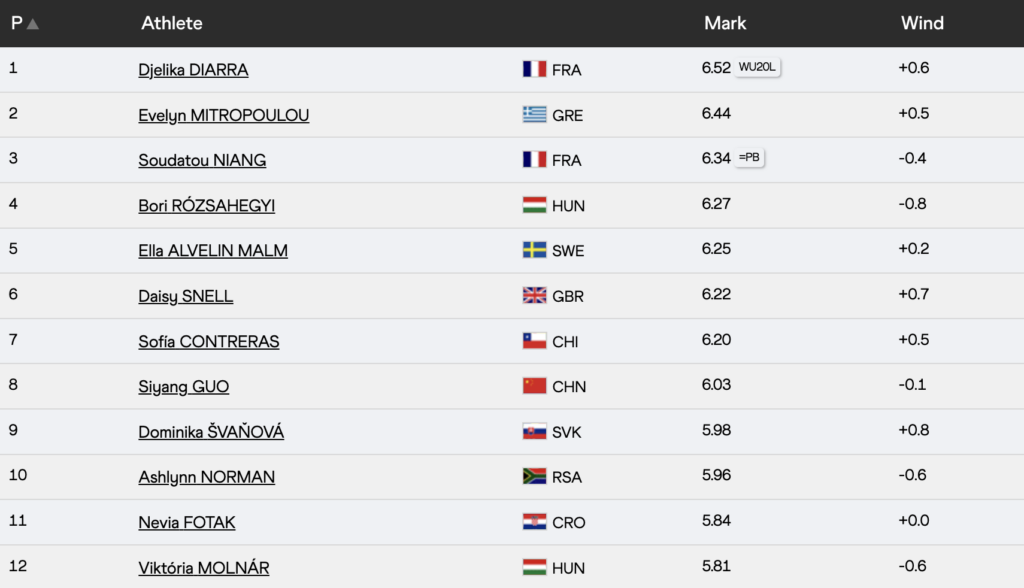The height and width of the screenshot is (588, 1024).
Task: Click the Greece flag icon
Action: click(x=534, y=115)
